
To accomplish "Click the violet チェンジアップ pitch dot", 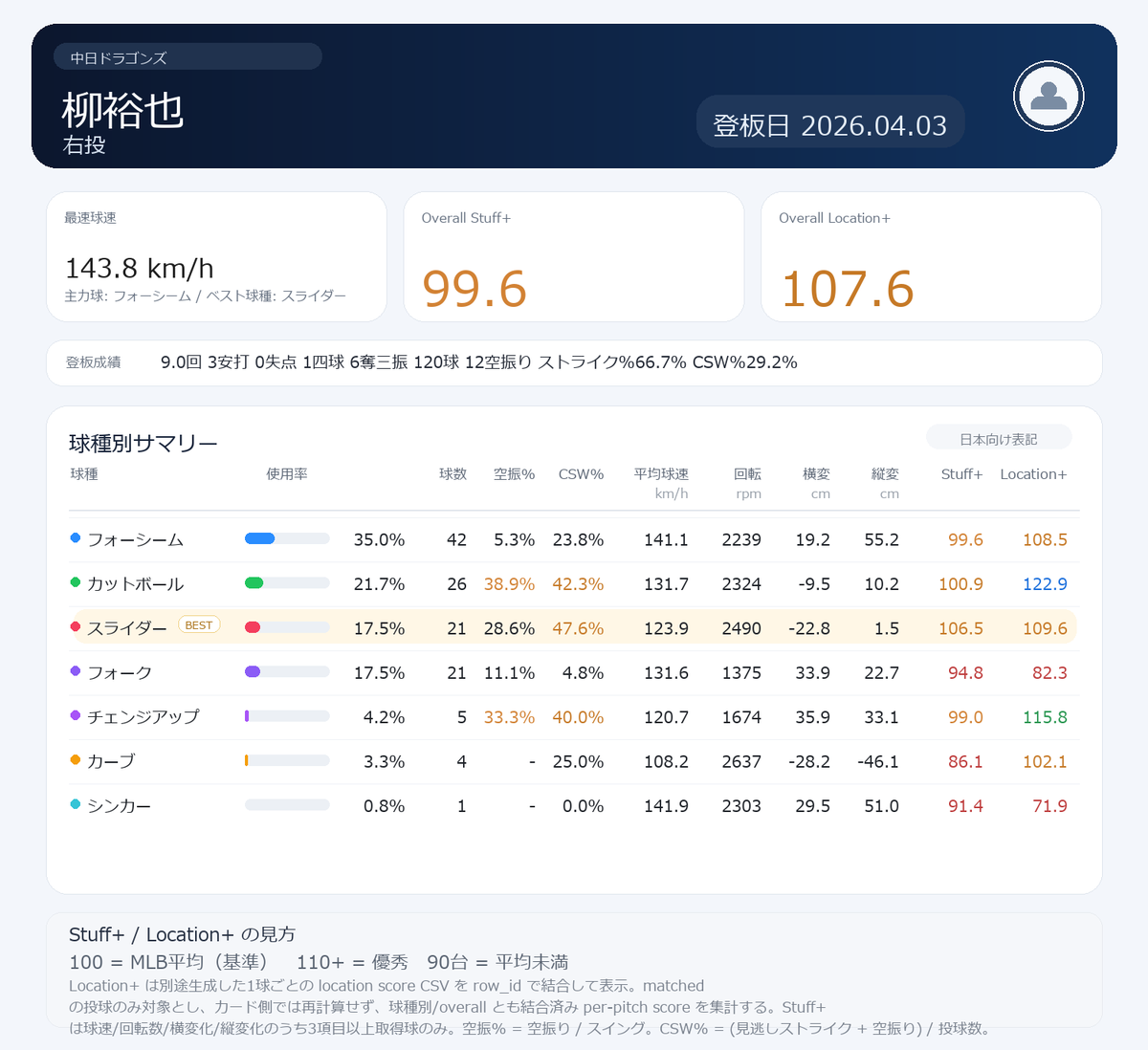I will [x=75, y=715].
